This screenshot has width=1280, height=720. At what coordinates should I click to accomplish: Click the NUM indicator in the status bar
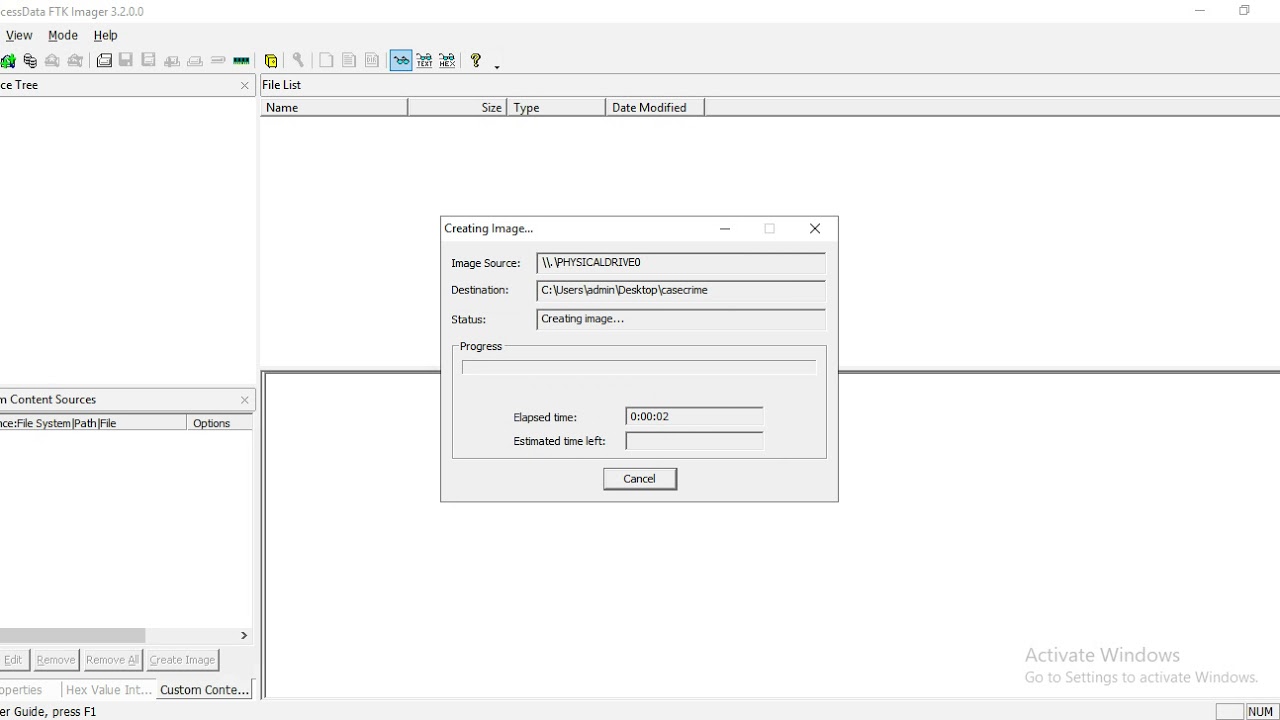click(x=1261, y=712)
